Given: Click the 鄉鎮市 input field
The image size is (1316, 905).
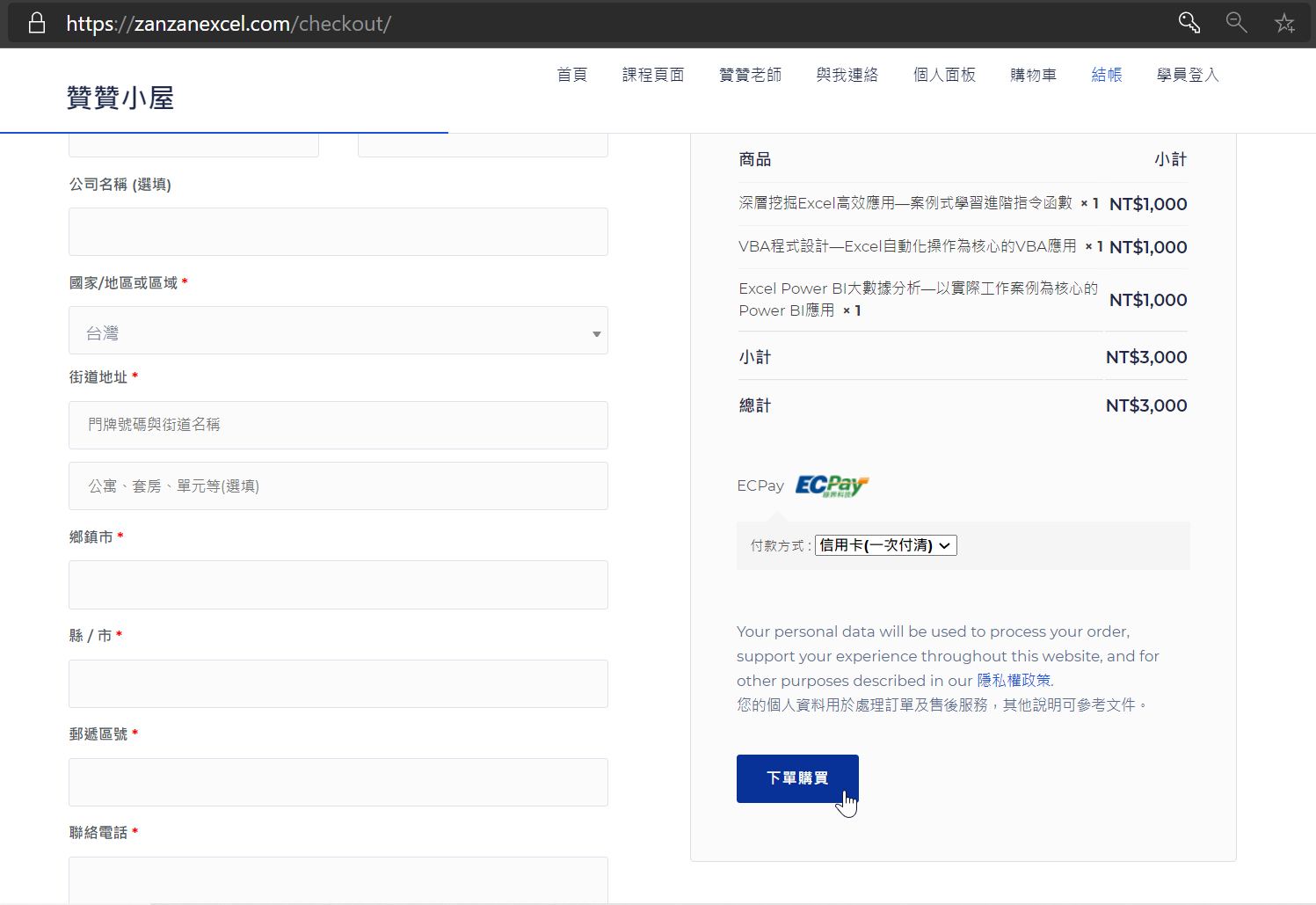Looking at the screenshot, I should (338, 585).
